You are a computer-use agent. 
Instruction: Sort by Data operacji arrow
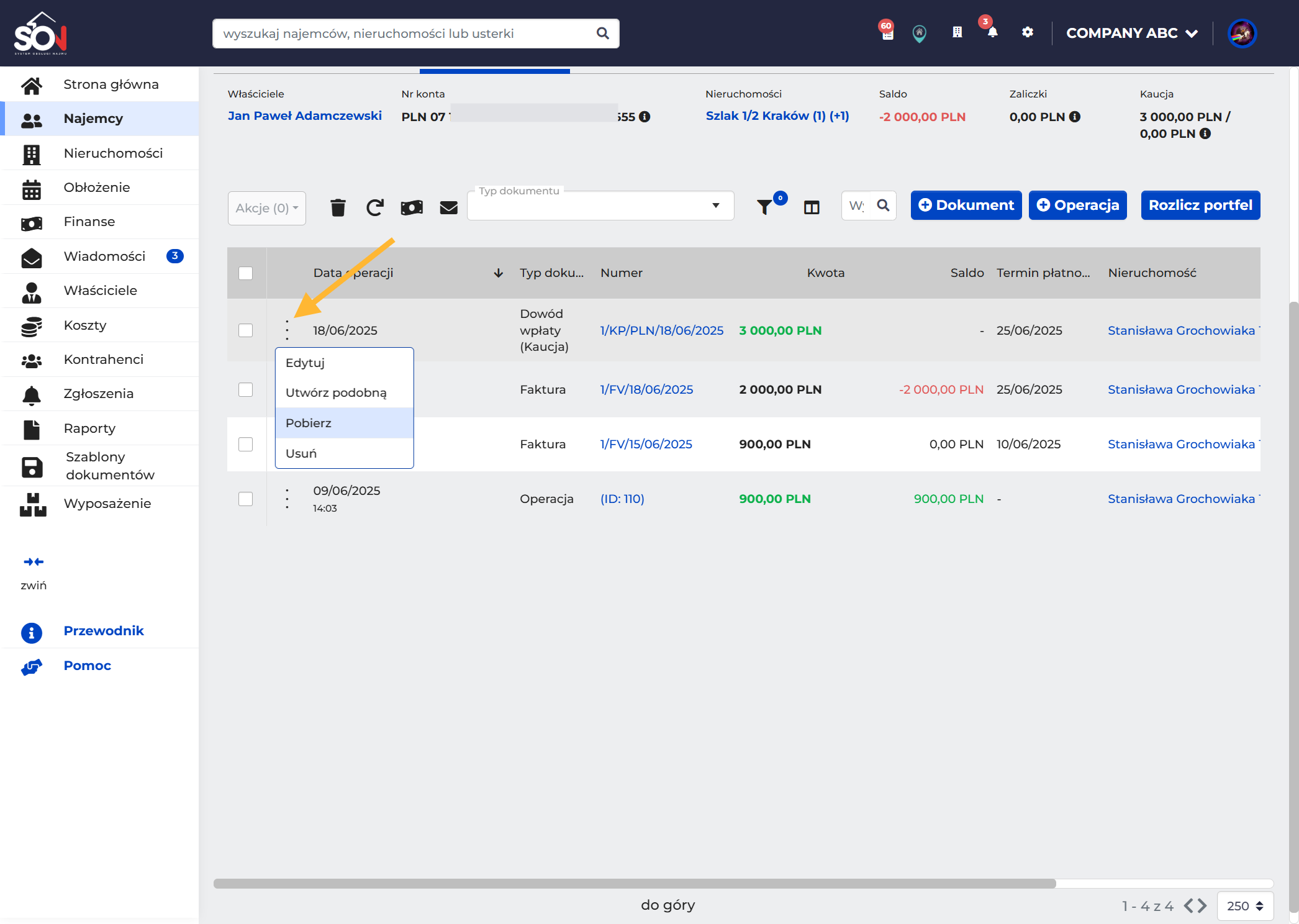coord(498,273)
